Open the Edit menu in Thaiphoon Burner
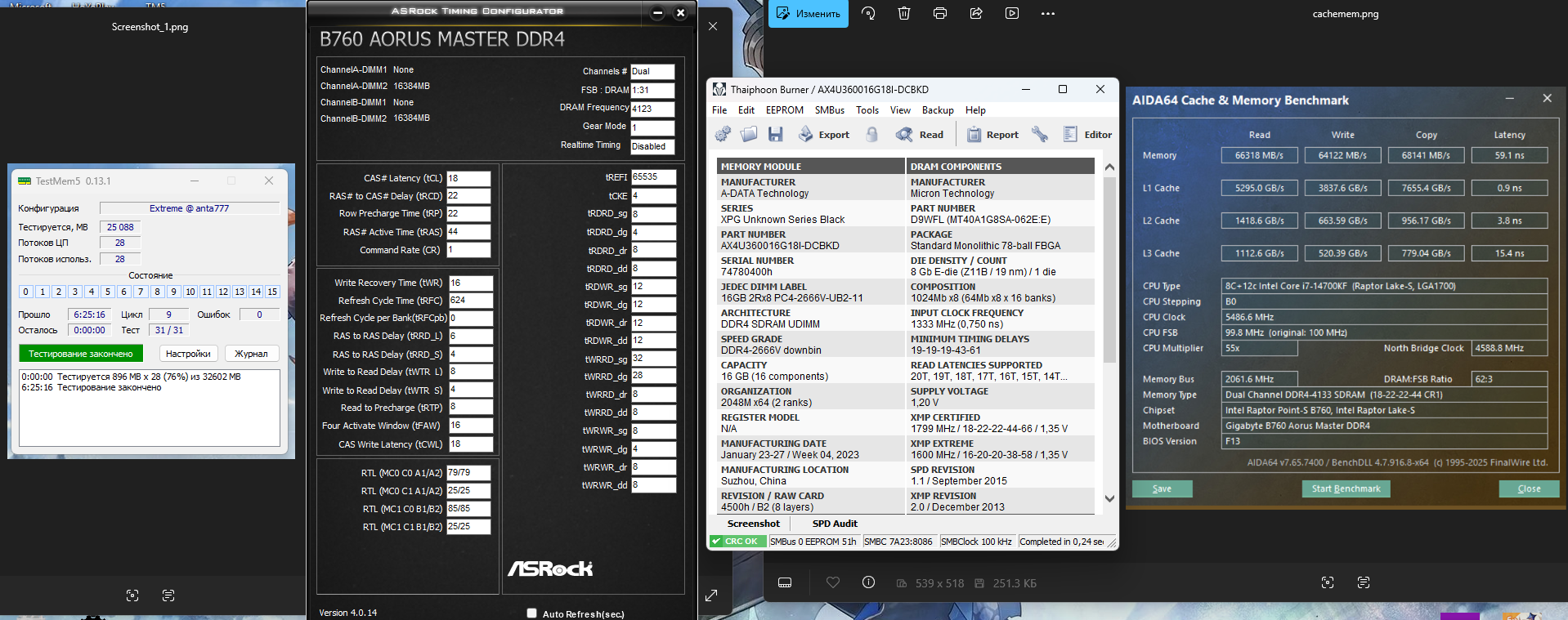 (x=746, y=110)
